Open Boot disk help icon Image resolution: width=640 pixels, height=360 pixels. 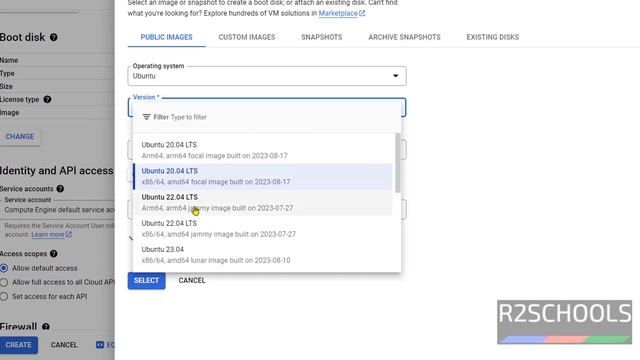pos(53,37)
